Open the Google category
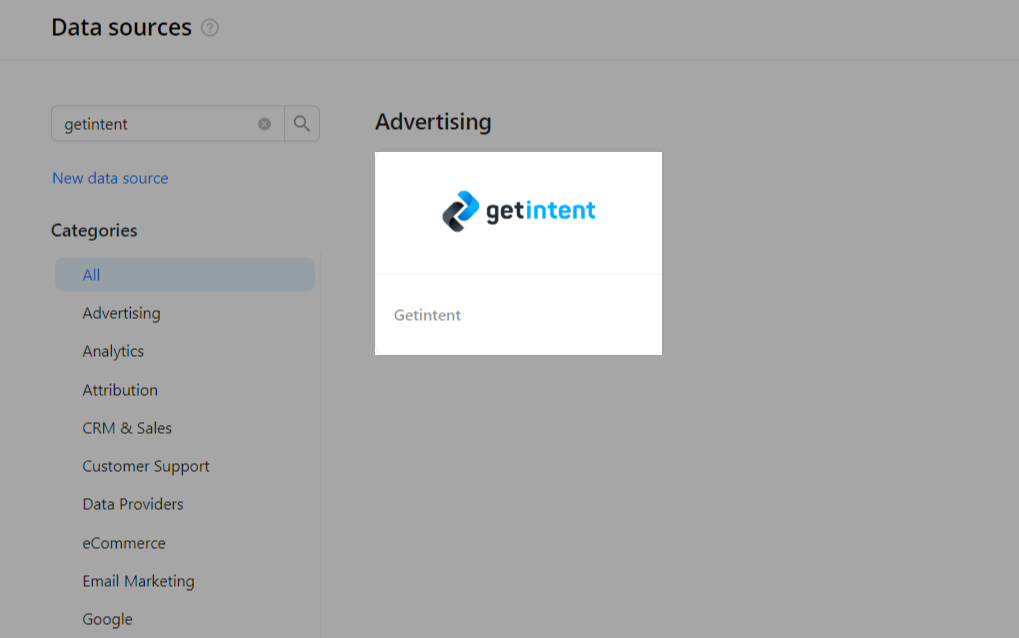 [x=107, y=619]
